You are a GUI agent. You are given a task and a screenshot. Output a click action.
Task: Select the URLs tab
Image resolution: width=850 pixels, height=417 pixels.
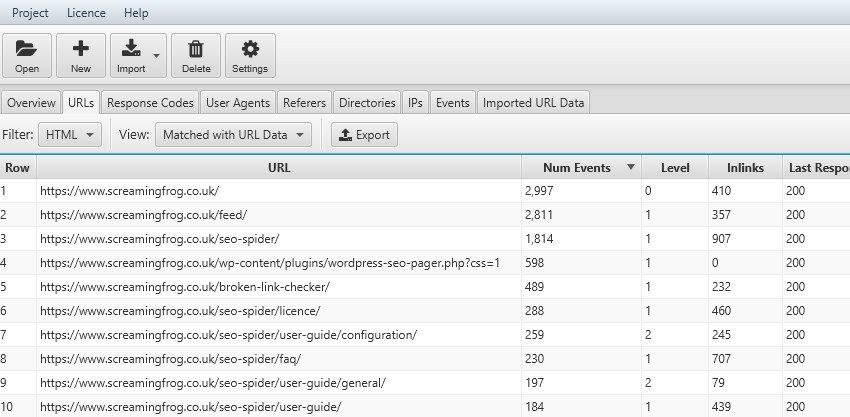coord(81,102)
